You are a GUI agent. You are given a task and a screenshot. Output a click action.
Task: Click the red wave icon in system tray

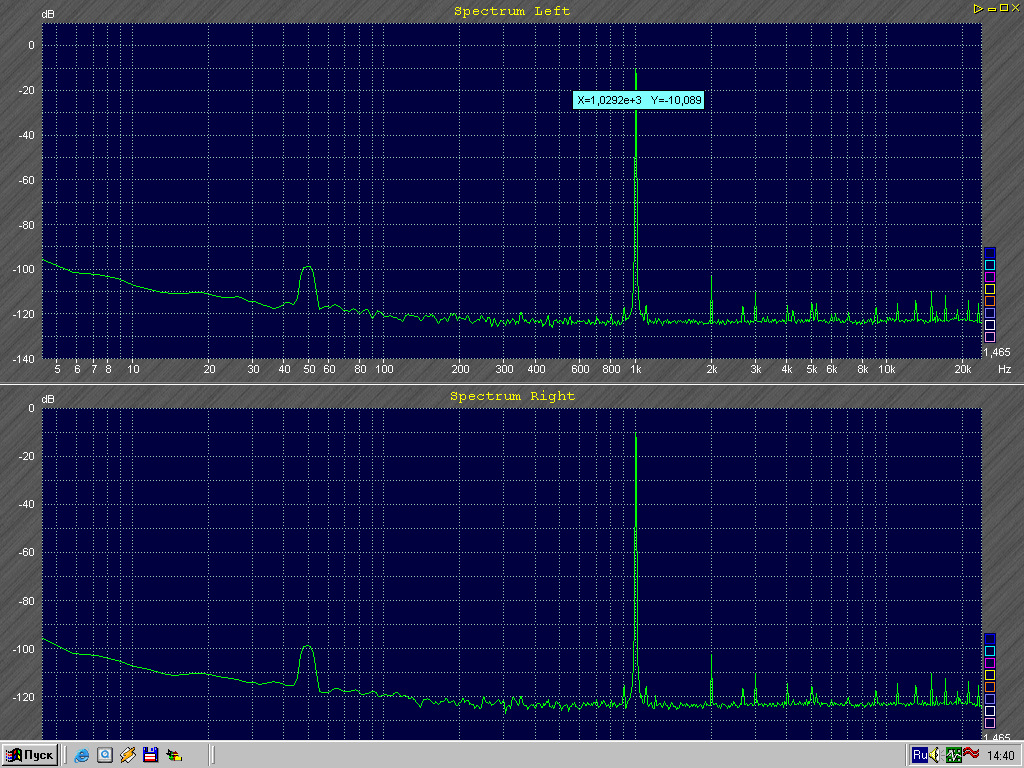coord(970,754)
